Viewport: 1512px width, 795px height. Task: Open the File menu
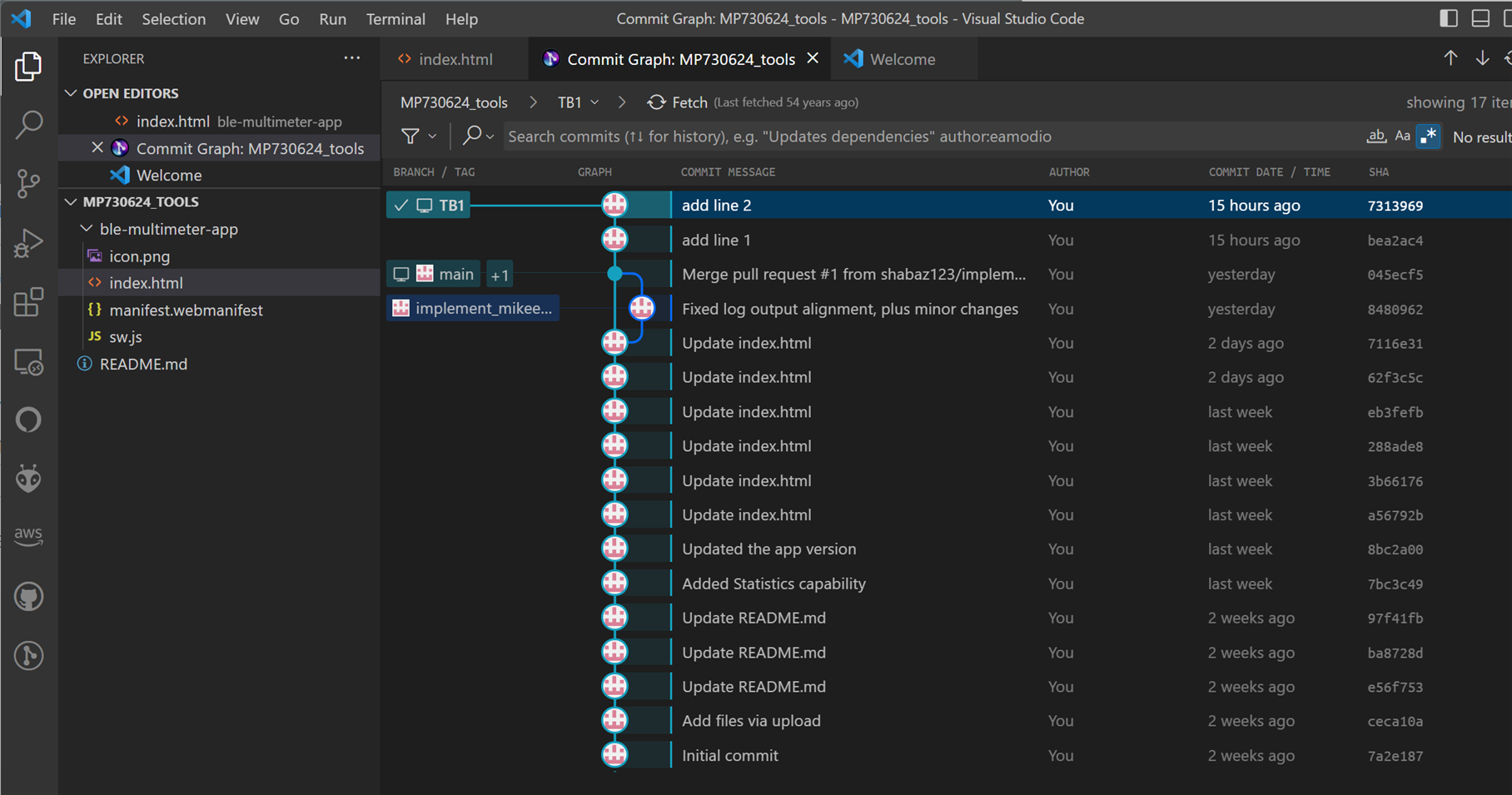tap(63, 18)
